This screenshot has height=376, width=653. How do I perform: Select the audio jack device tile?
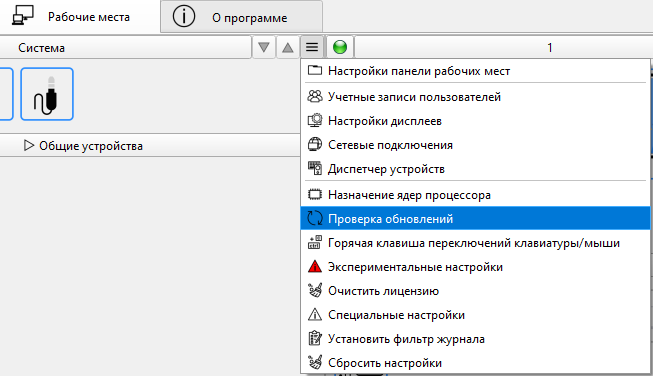click(47, 94)
